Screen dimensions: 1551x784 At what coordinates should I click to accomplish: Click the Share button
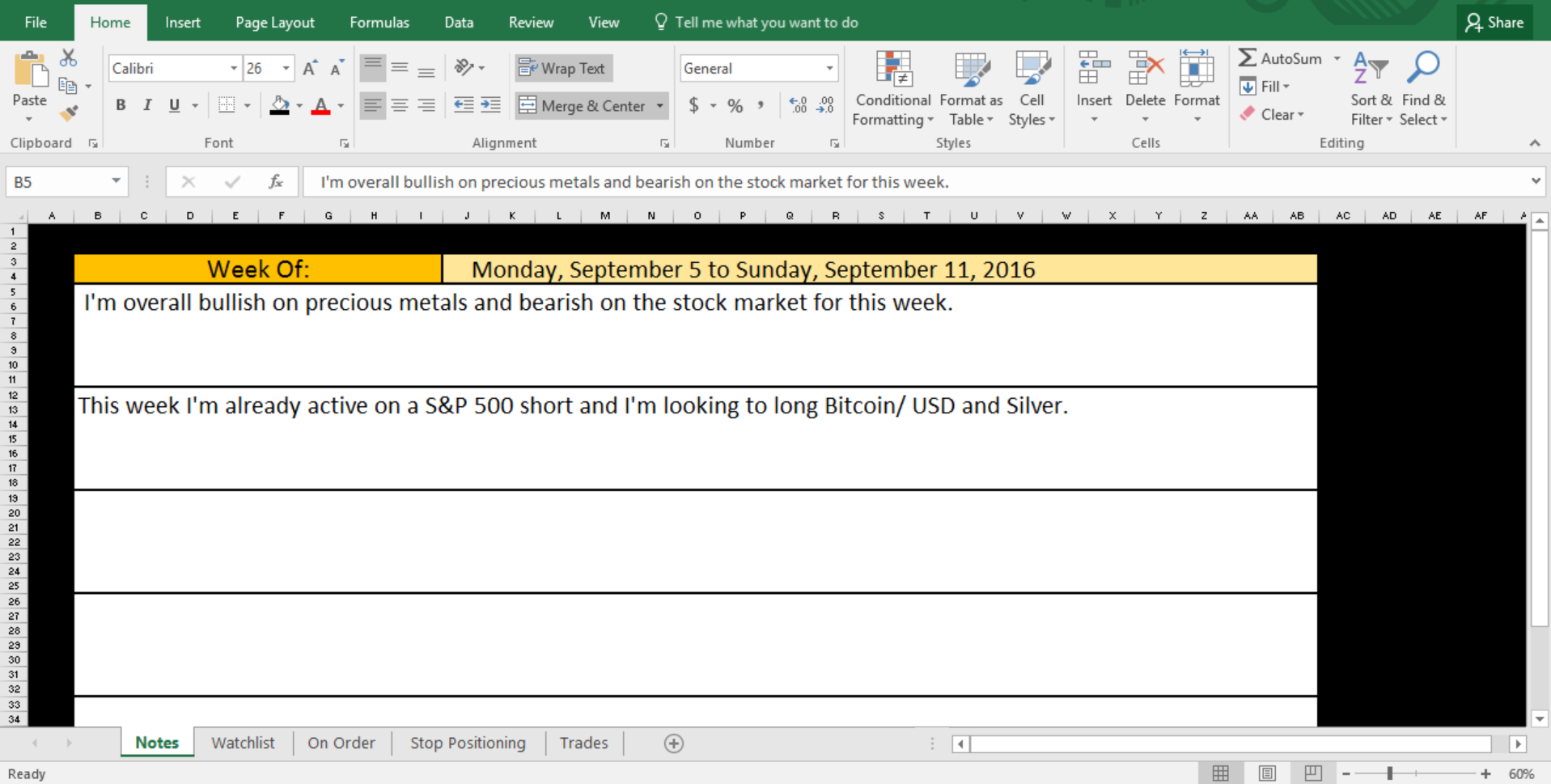click(1495, 23)
